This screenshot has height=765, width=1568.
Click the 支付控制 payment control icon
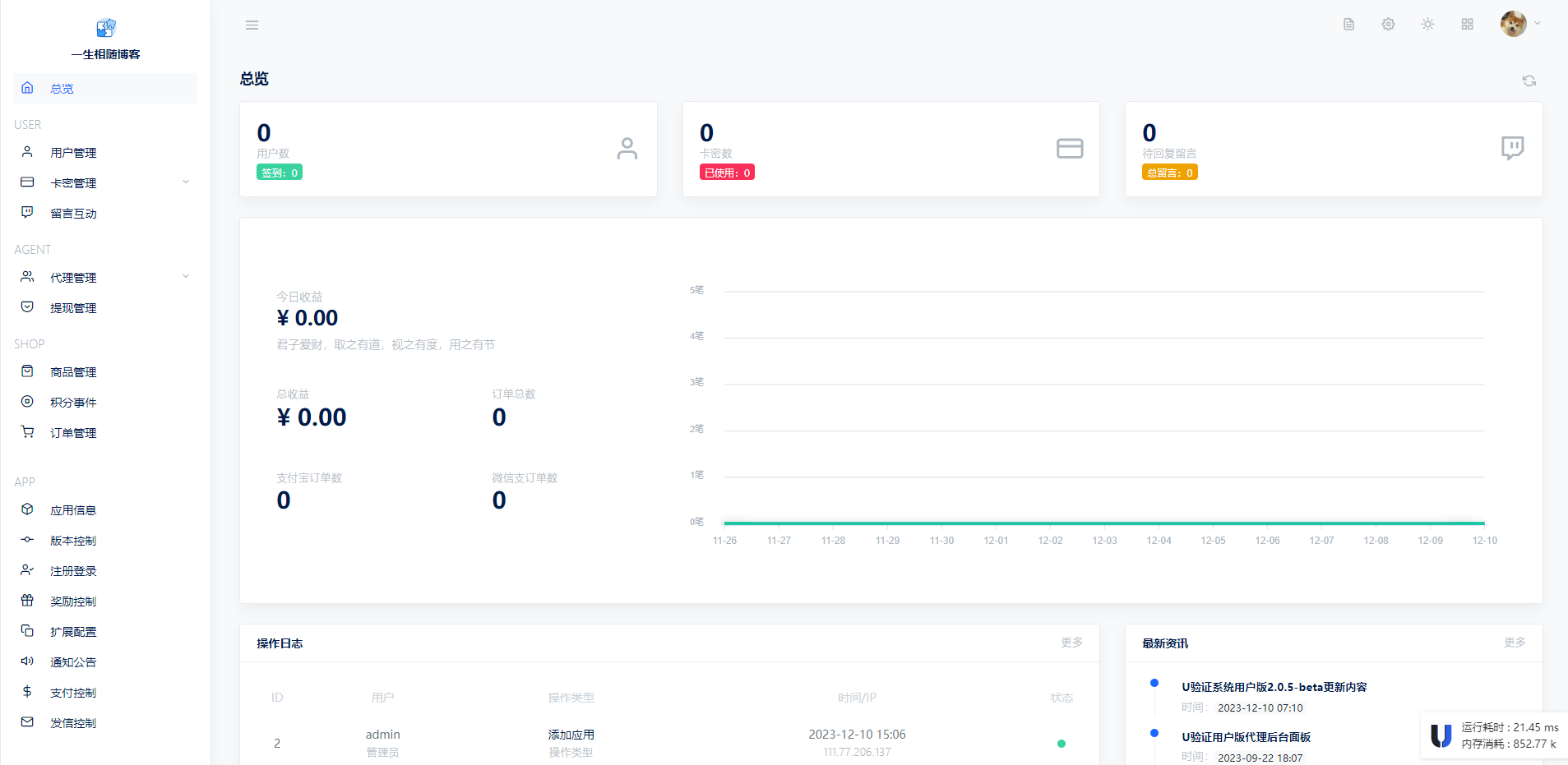pyautogui.click(x=26, y=692)
